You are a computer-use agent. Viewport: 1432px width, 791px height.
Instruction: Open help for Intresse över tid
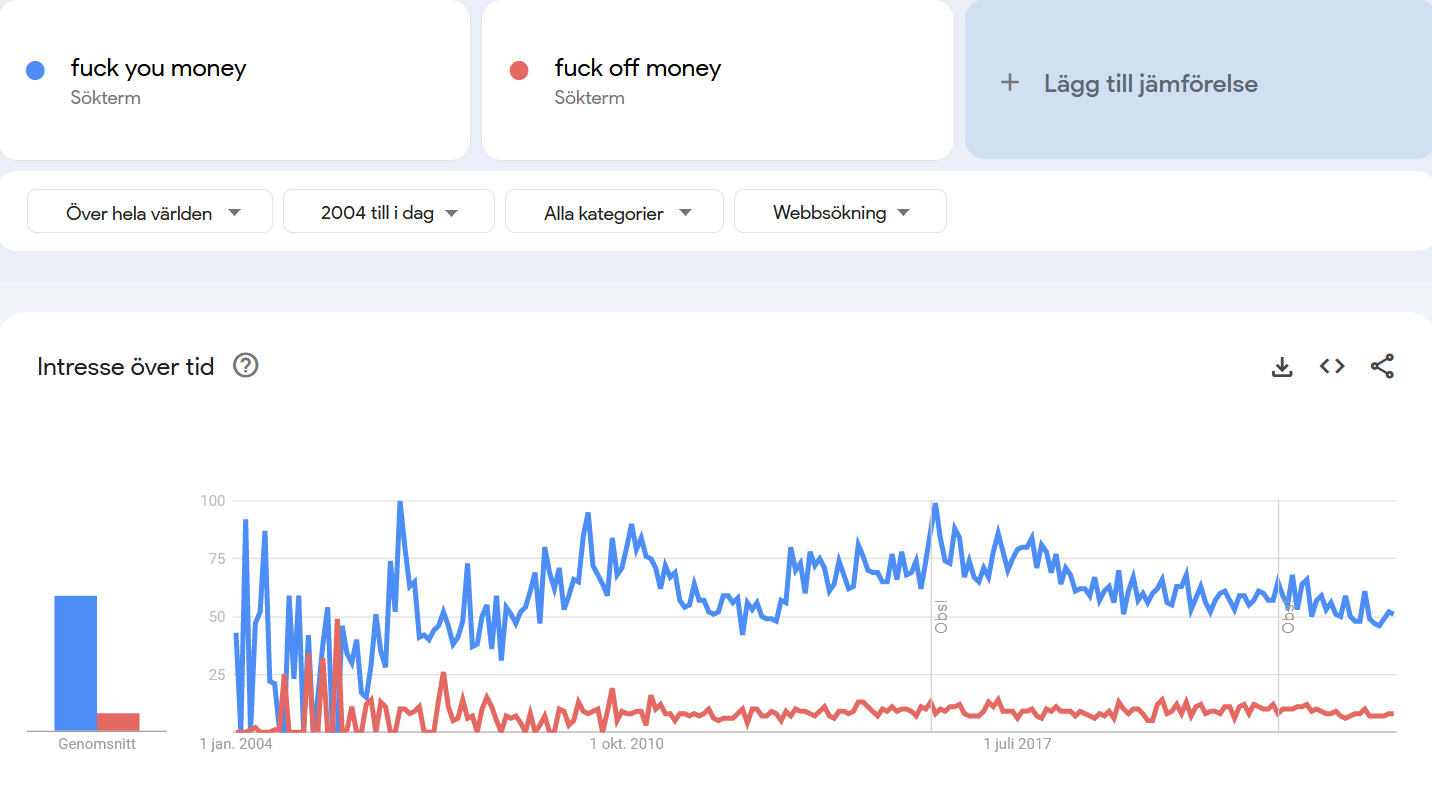tap(246, 366)
